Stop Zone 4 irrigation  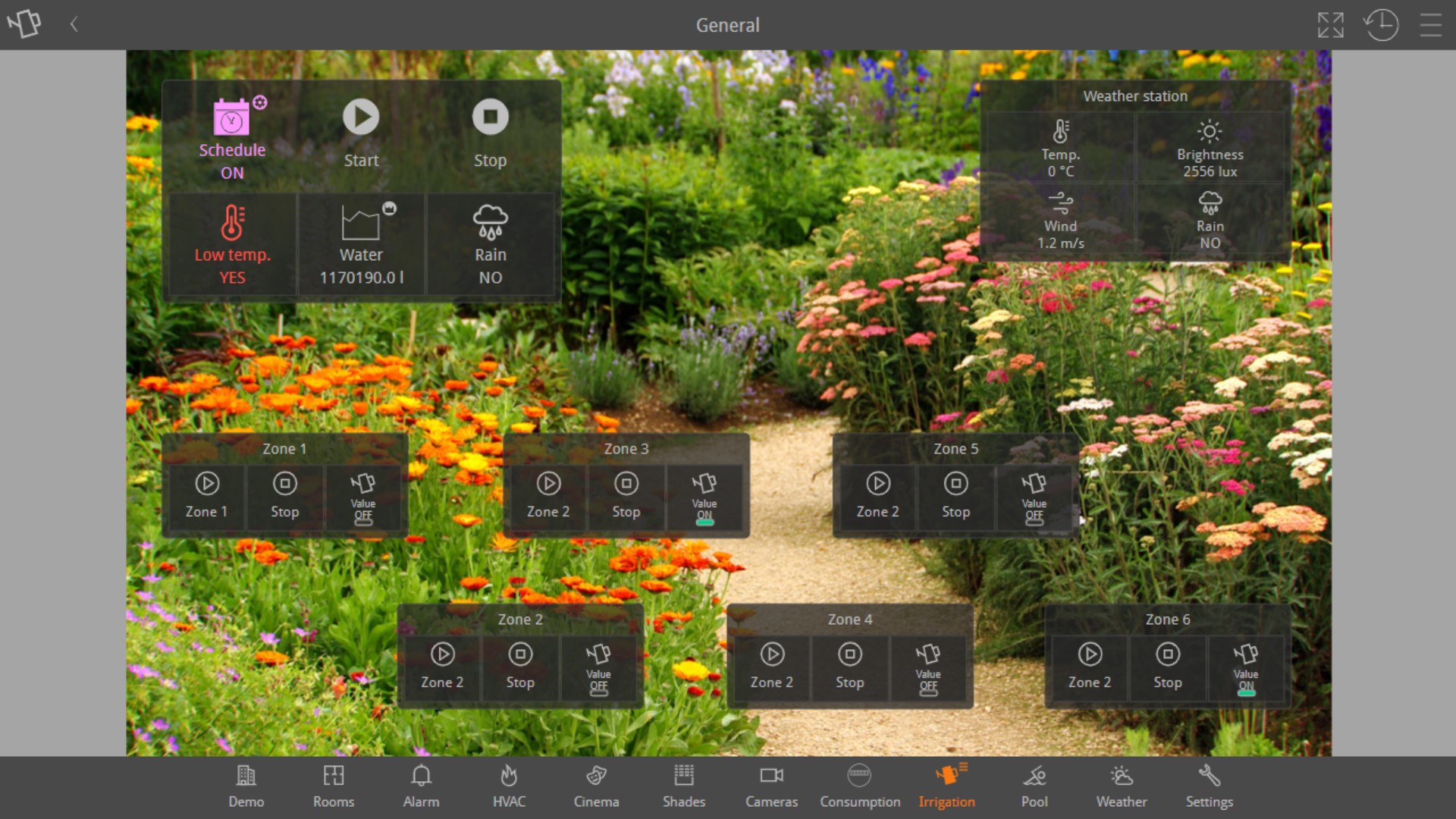click(x=849, y=654)
